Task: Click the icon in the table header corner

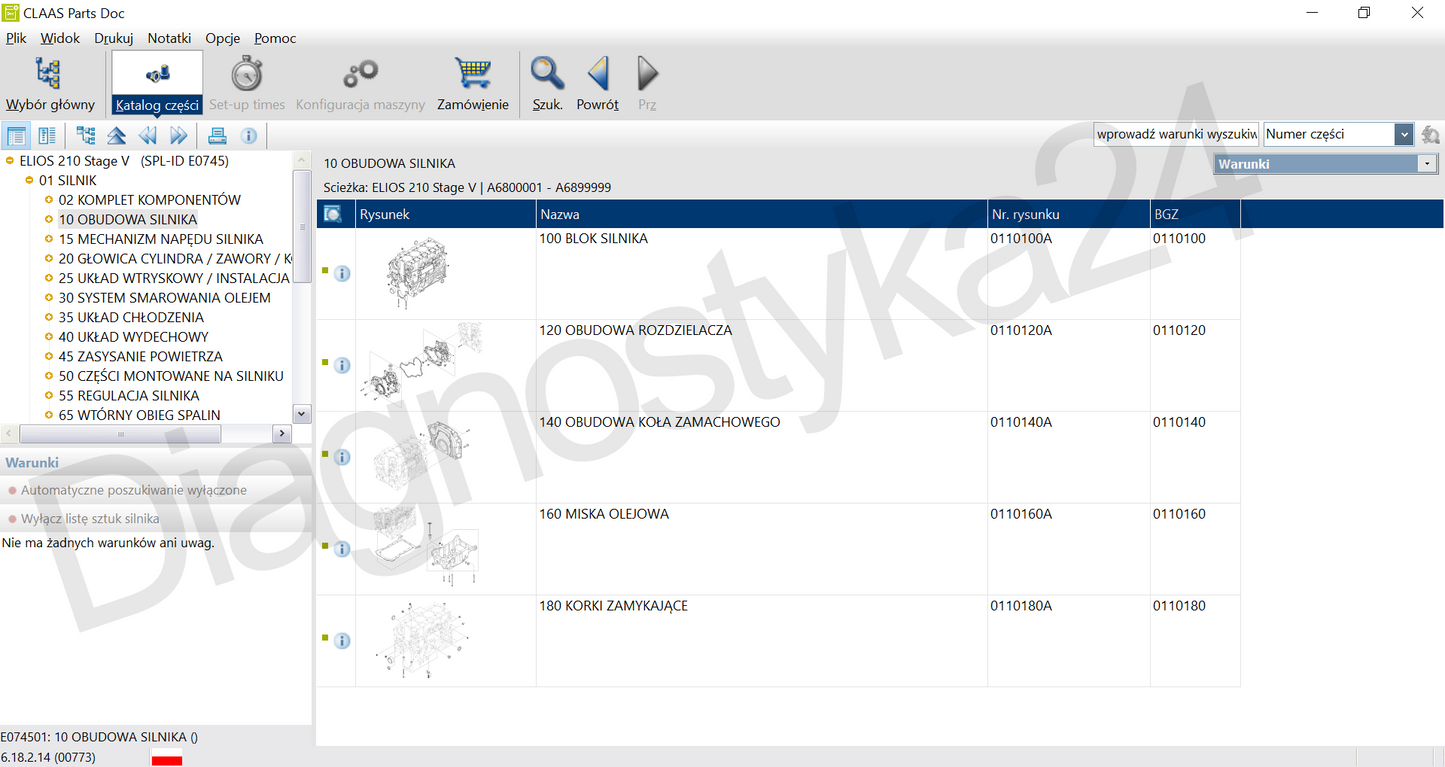Action: point(334,214)
